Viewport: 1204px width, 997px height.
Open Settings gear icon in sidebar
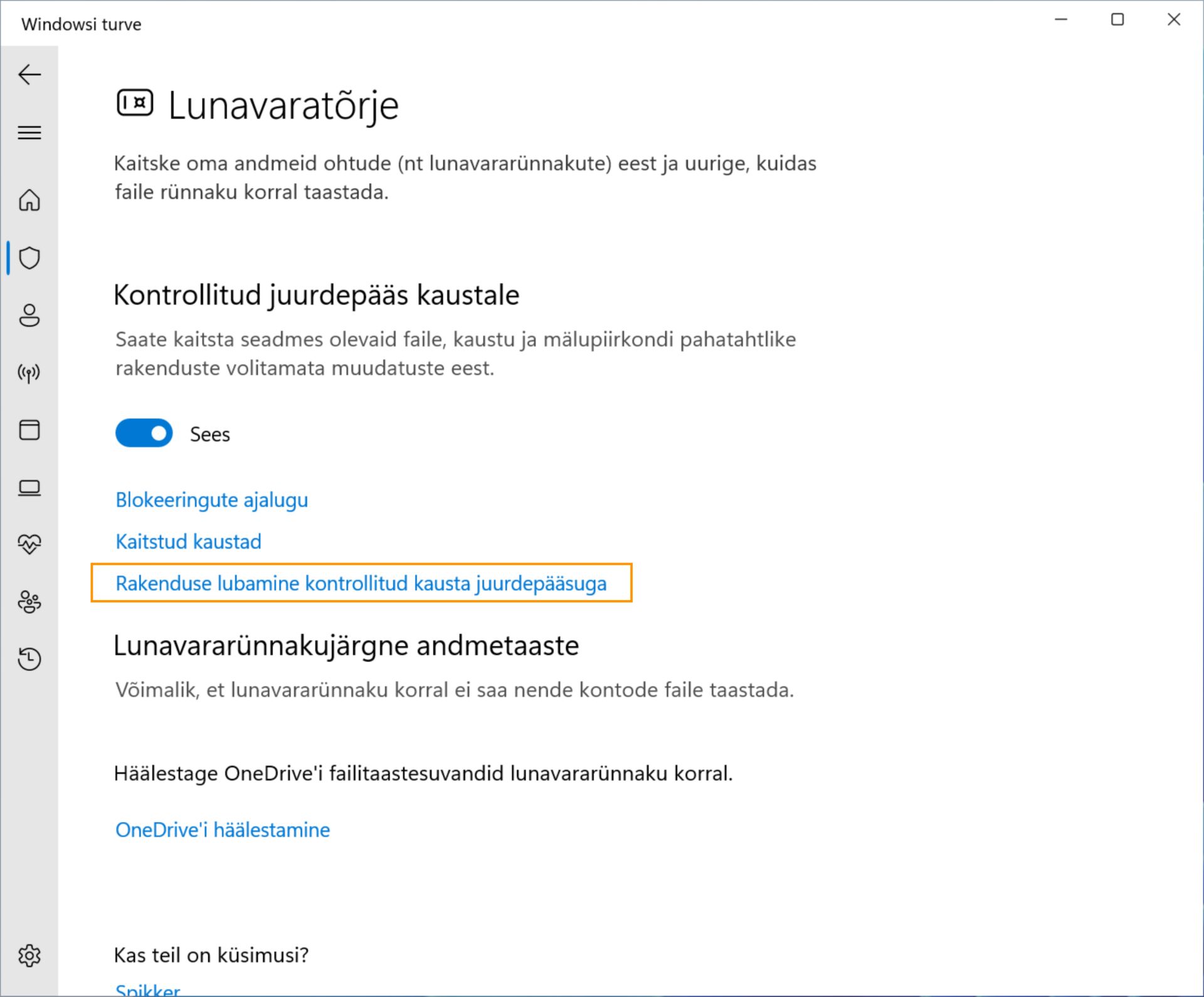coord(29,956)
